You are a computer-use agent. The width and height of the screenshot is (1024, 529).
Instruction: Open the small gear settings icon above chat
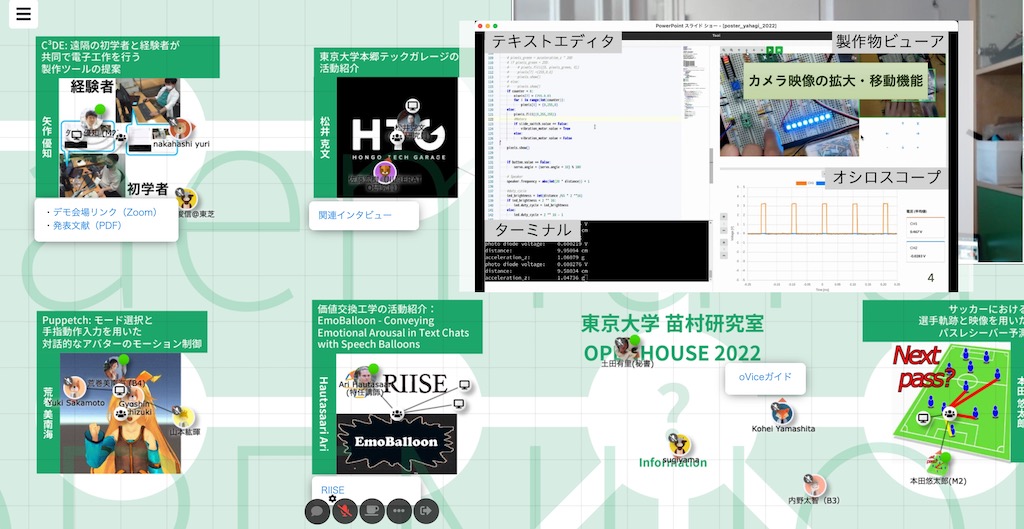[x=332, y=499]
